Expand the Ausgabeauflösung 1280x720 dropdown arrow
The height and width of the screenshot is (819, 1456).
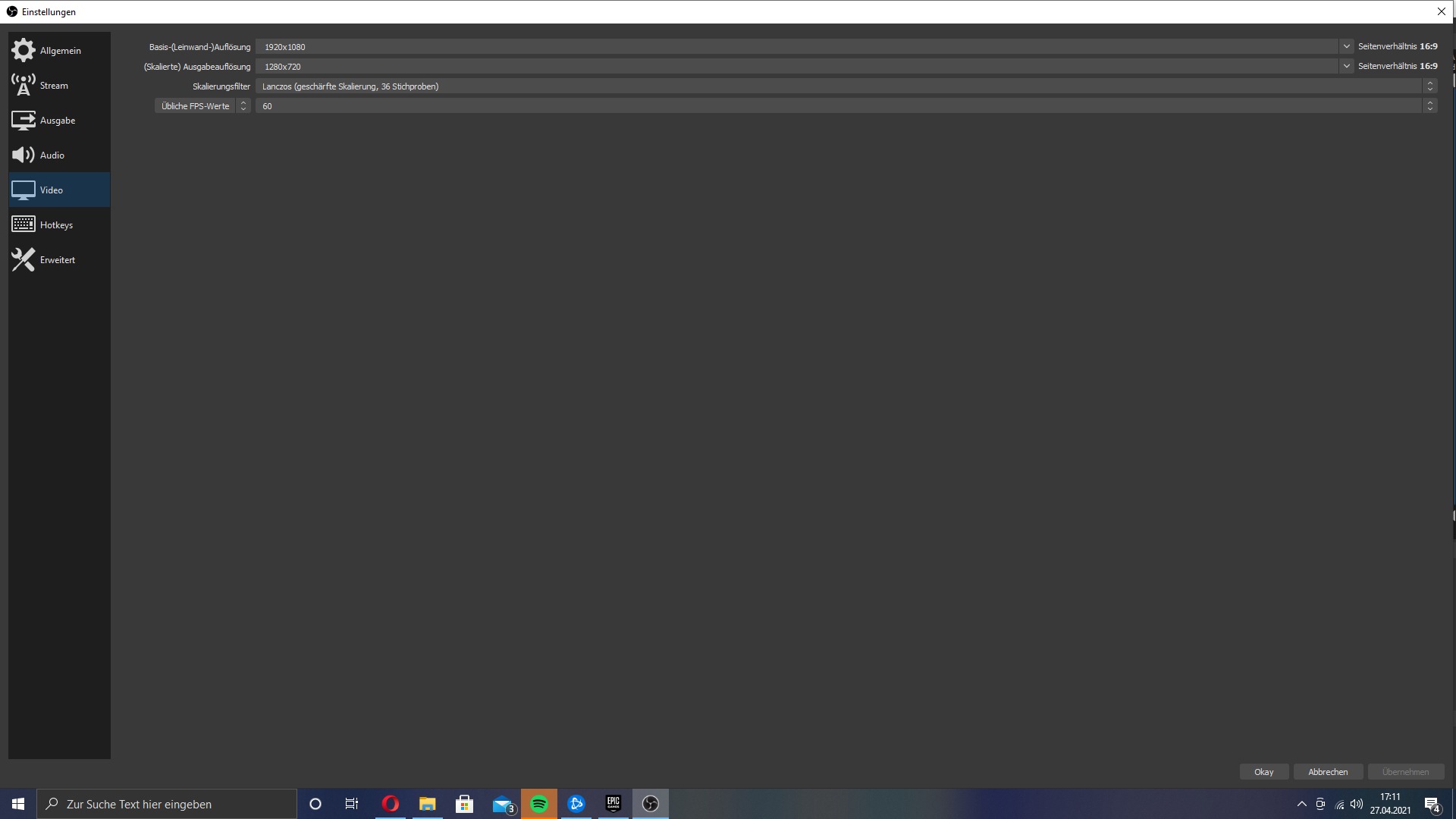click(x=1347, y=66)
